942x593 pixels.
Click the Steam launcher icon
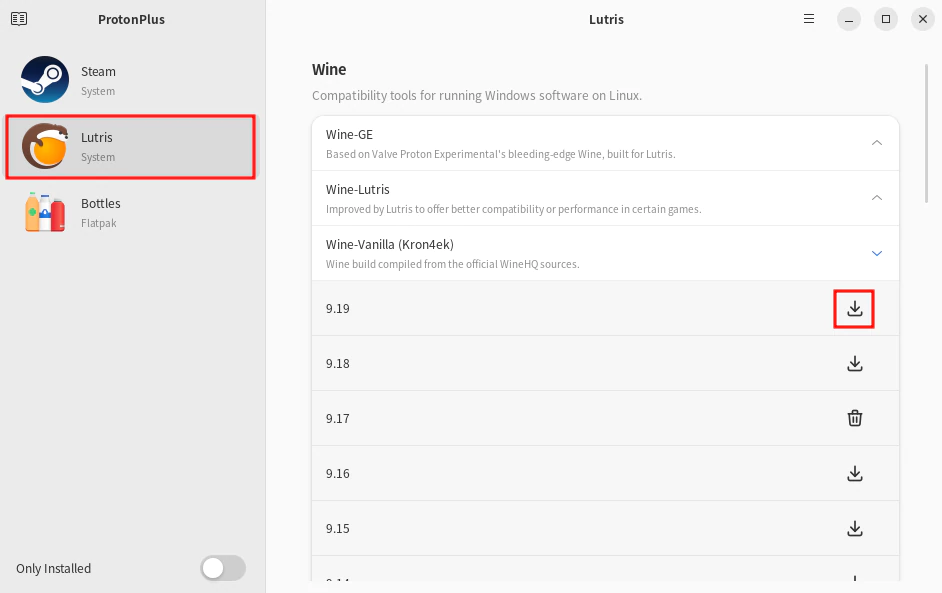pyautogui.click(x=45, y=80)
